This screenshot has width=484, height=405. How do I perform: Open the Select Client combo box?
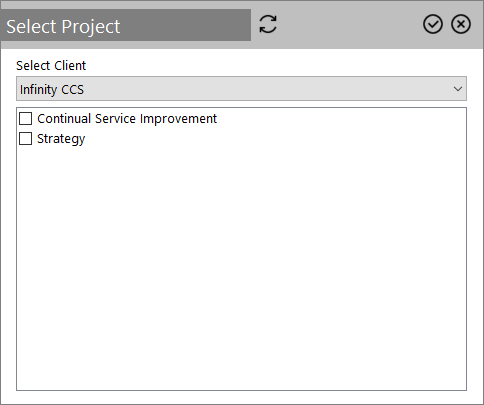click(x=241, y=89)
